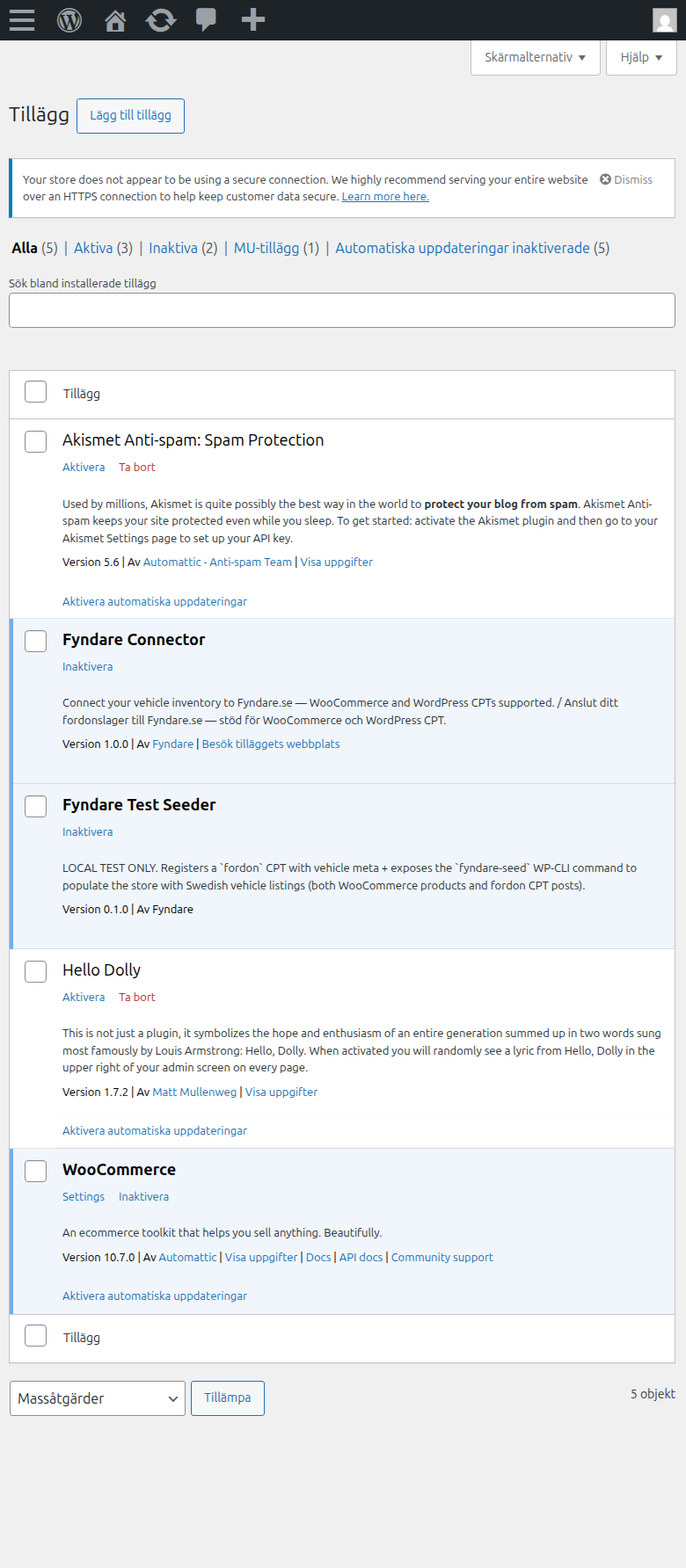Expand the Skärmalternativ panel

pyautogui.click(x=535, y=57)
